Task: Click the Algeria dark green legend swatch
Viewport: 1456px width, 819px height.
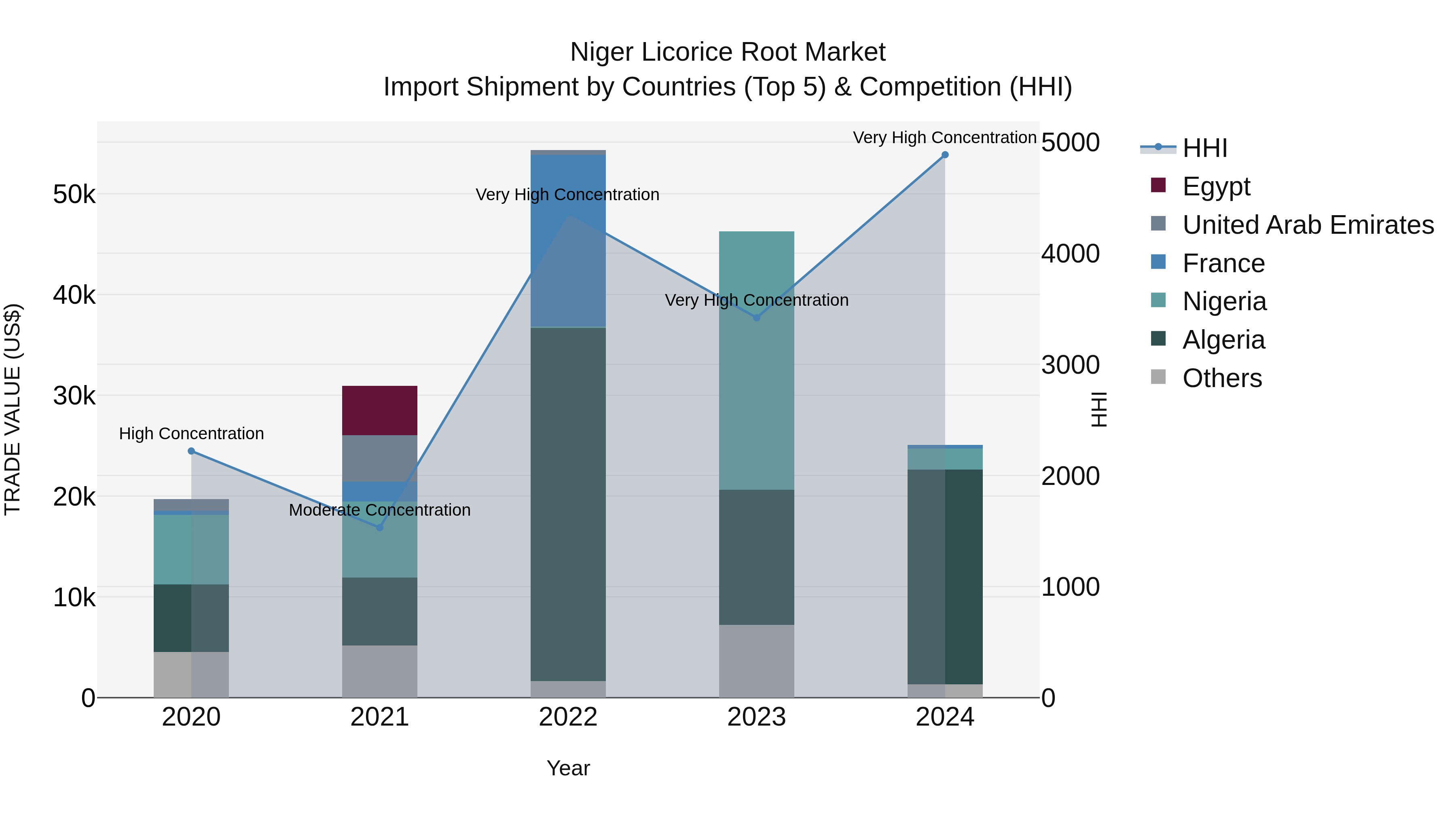Action: [x=1158, y=339]
